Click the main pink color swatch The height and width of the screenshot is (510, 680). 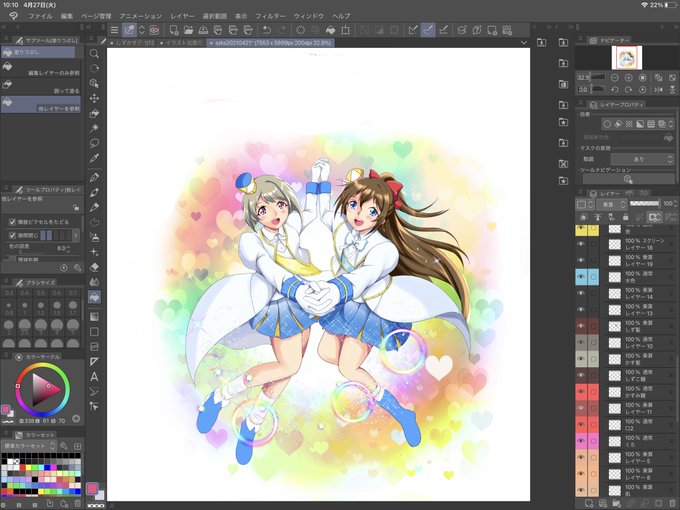(92, 489)
